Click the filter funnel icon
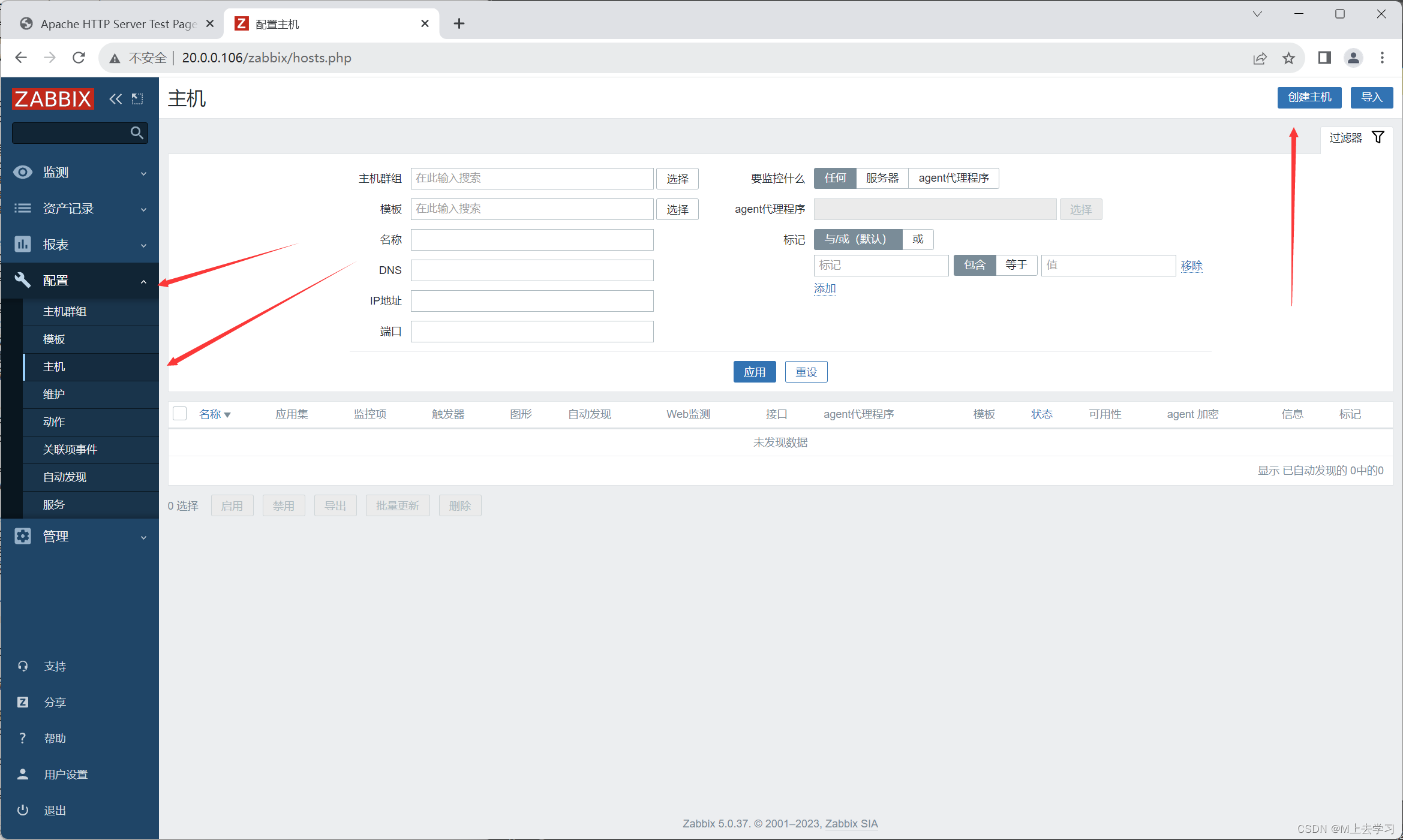This screenshot has height=840, width=1403. (1378, 137)
